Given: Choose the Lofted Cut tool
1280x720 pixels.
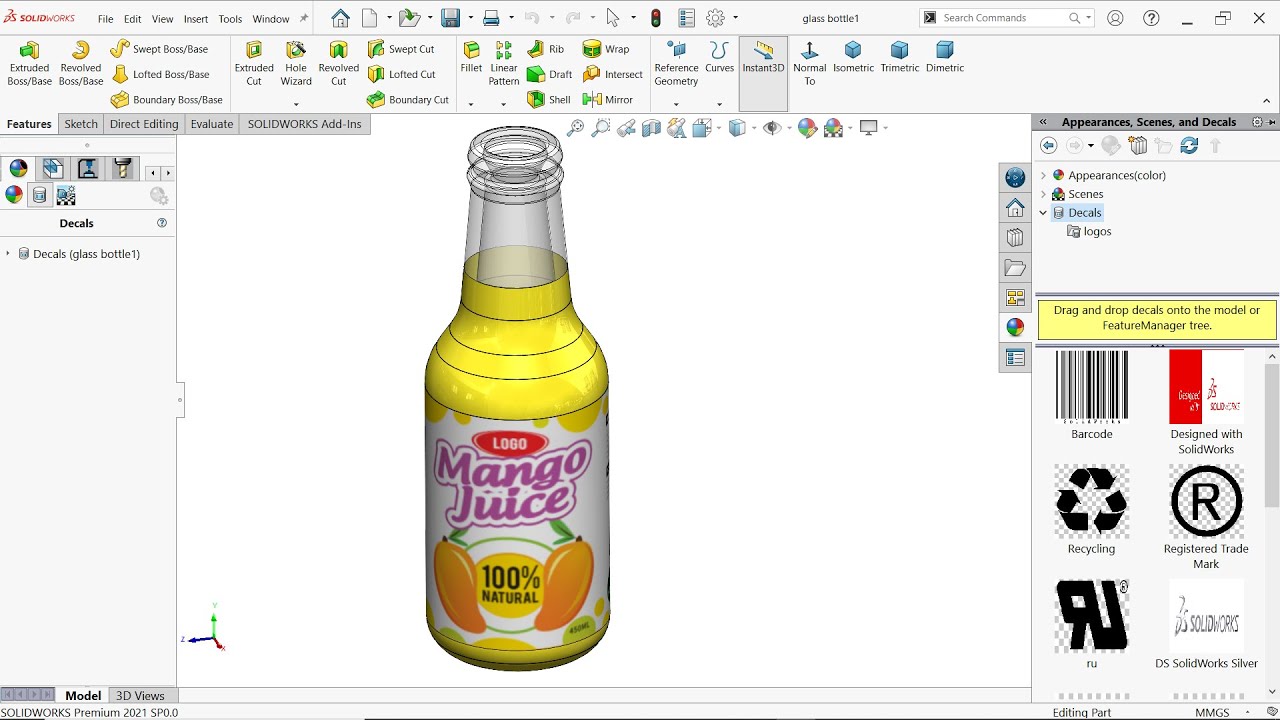Looking at the screenshot, I should [402, 74].
